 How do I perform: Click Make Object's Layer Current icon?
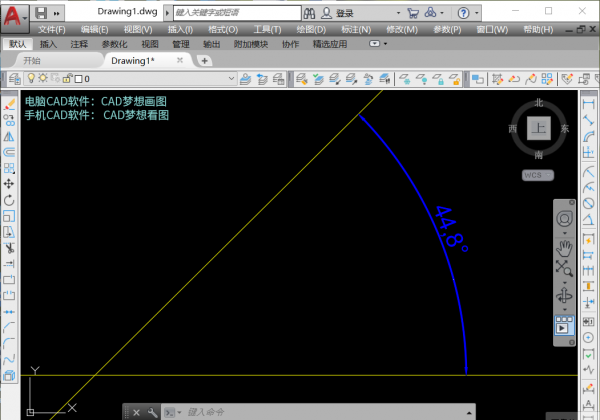[245, 79]
